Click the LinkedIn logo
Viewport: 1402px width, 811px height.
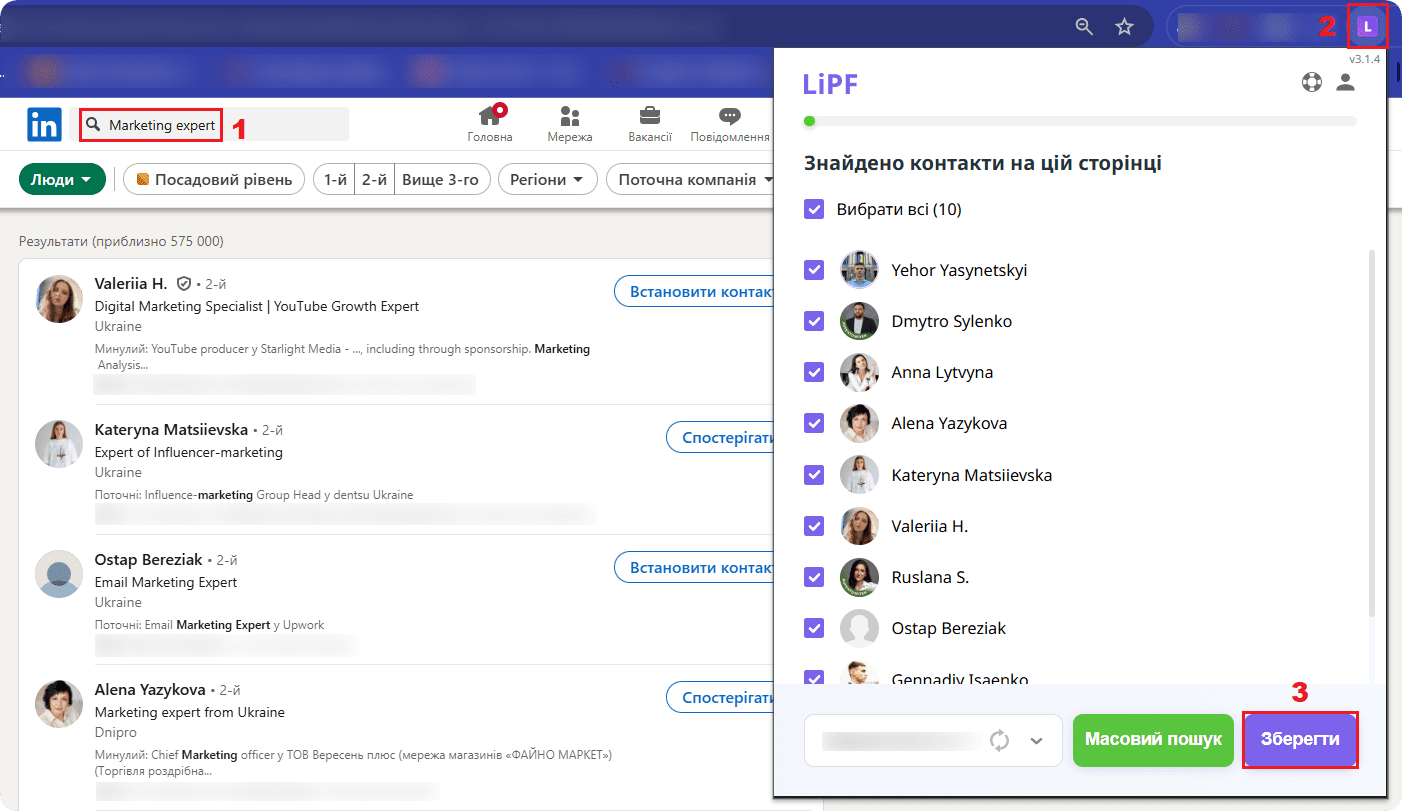point(44,125)
